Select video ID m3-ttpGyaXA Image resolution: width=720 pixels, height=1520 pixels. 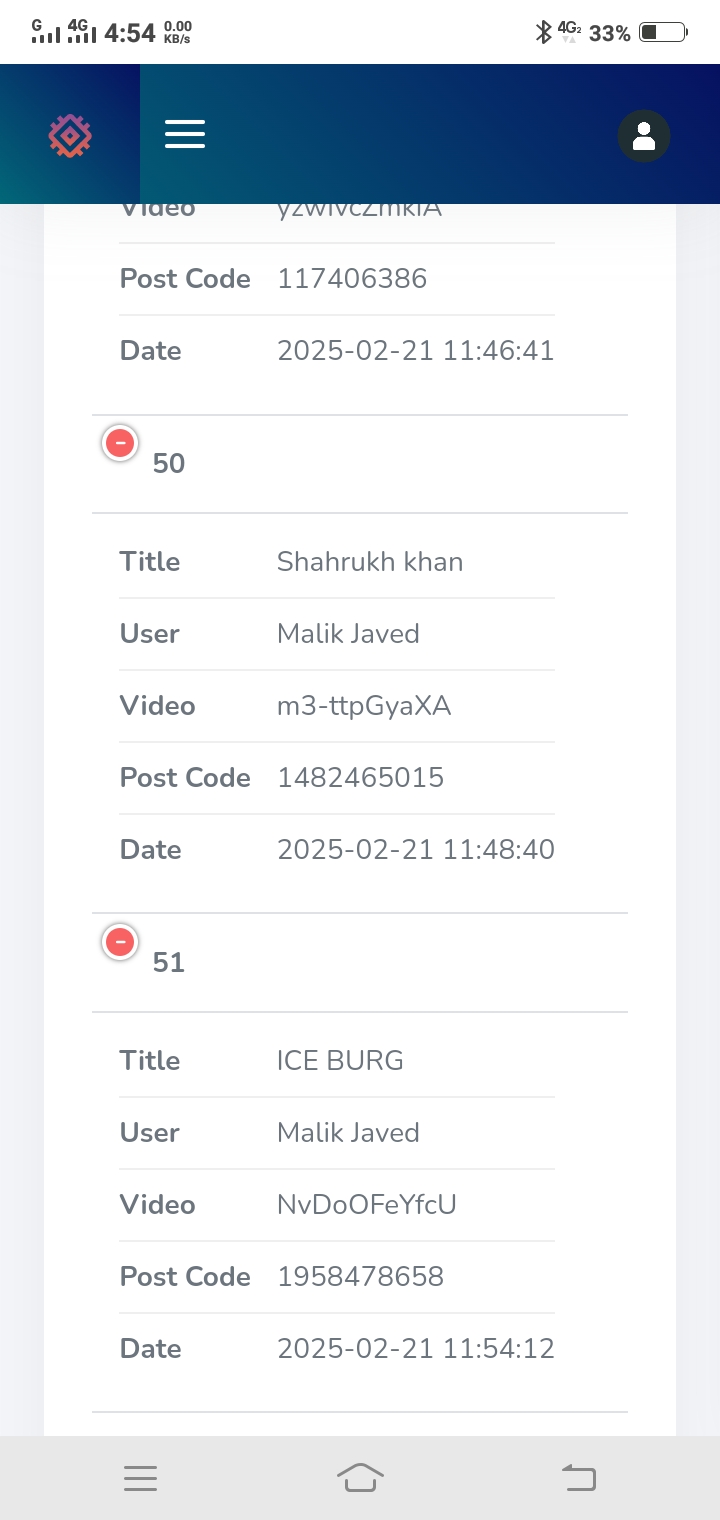(x=364, y=706)
